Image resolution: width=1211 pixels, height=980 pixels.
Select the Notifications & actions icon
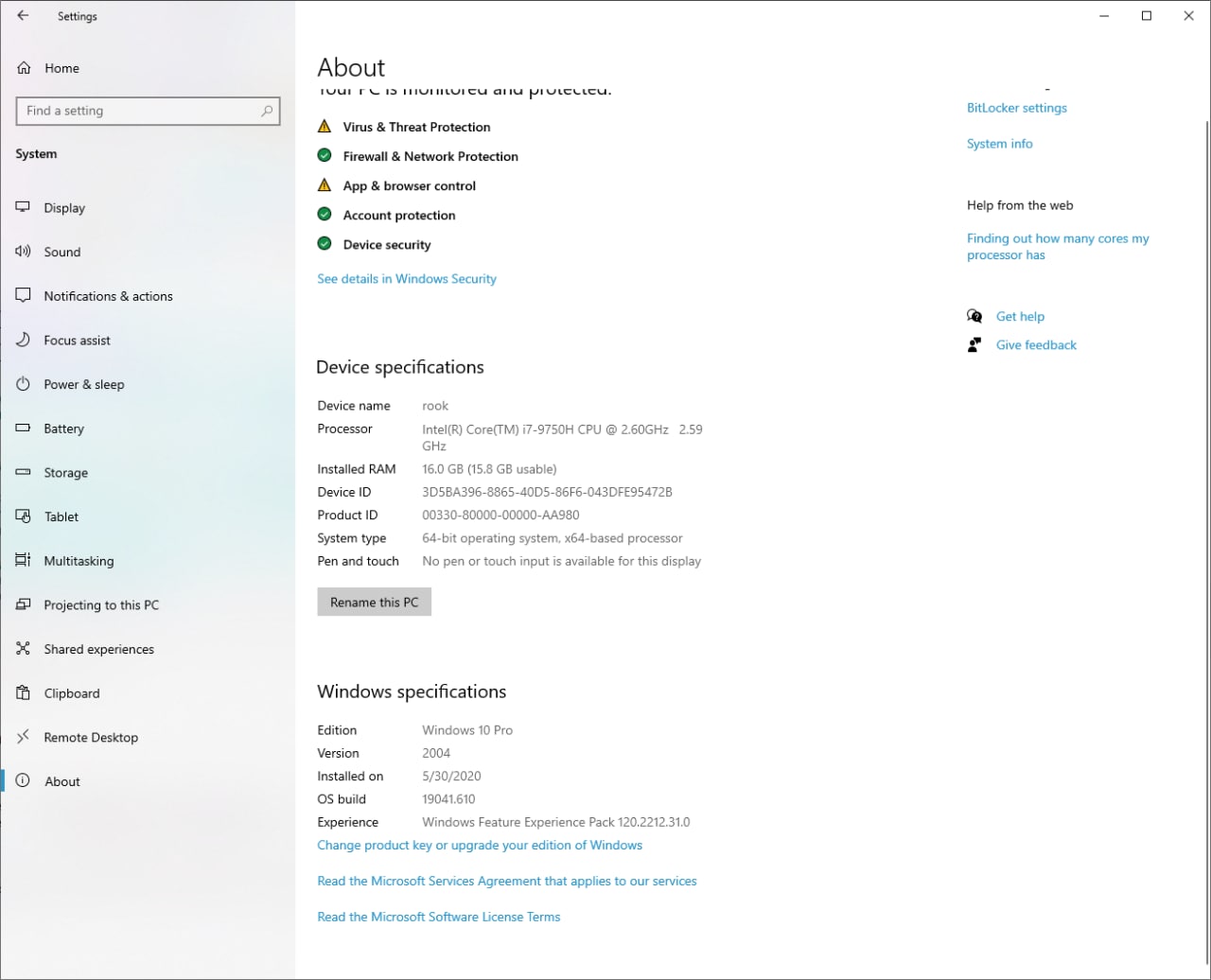(24, 296)
